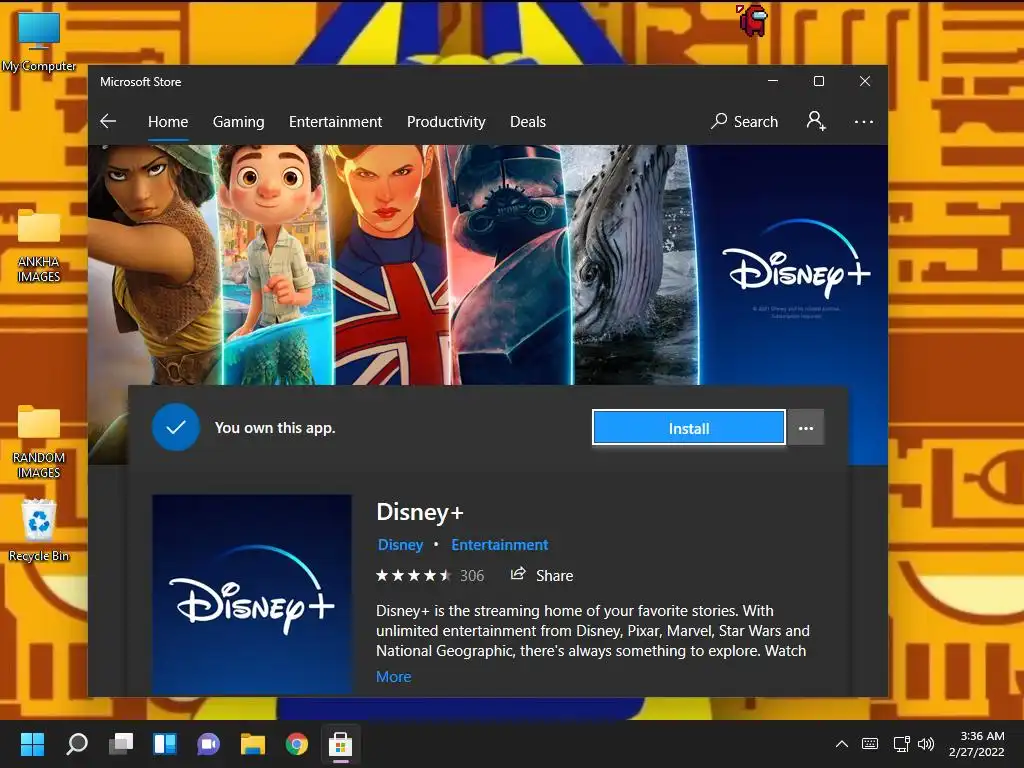
Task: Minimize the Microsoft Store window
Action: [773, 81]
